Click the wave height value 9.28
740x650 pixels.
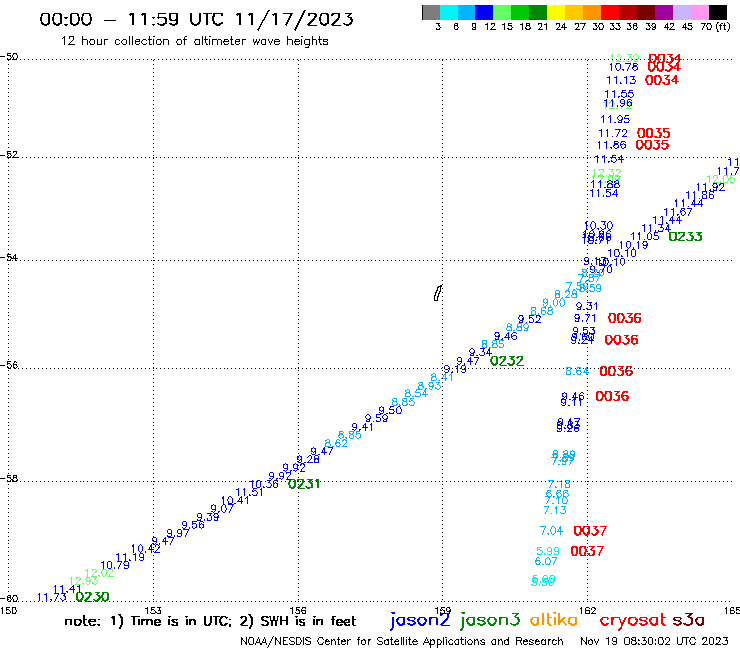coord(308,459)
